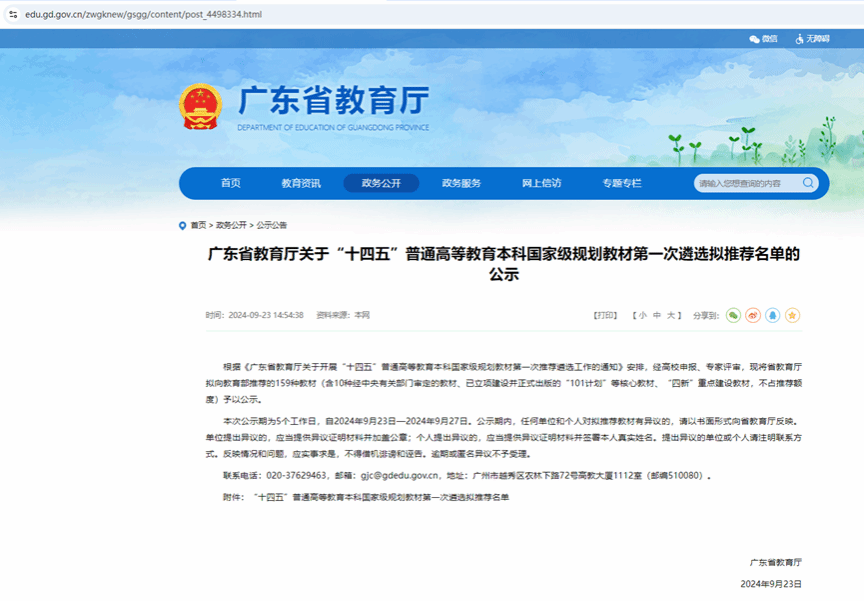Click the WeChat share icon
Screen dimensions: 864x601
[x=733, y=315]
